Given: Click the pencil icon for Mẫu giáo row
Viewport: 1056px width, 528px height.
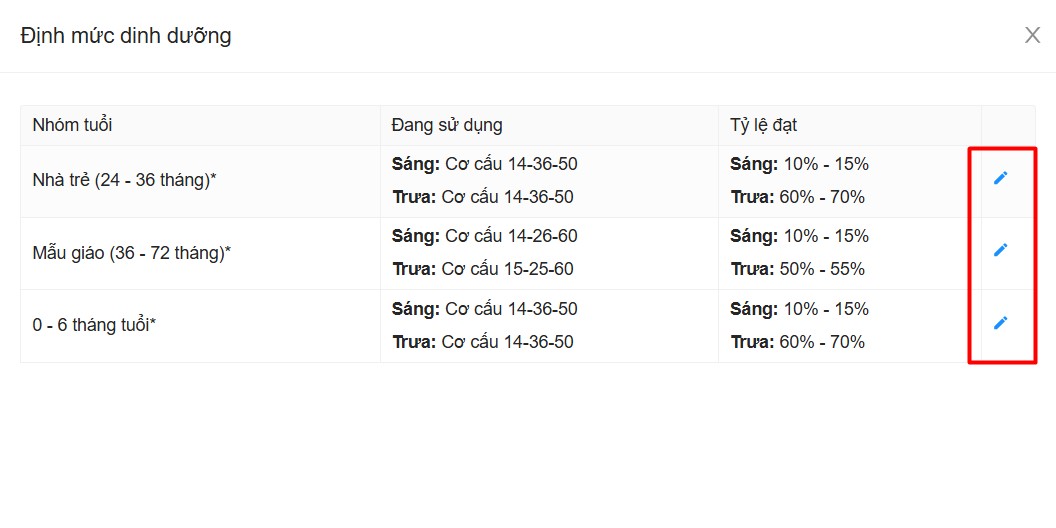Looking at the screenshot, I should [x=1000, y=250].
